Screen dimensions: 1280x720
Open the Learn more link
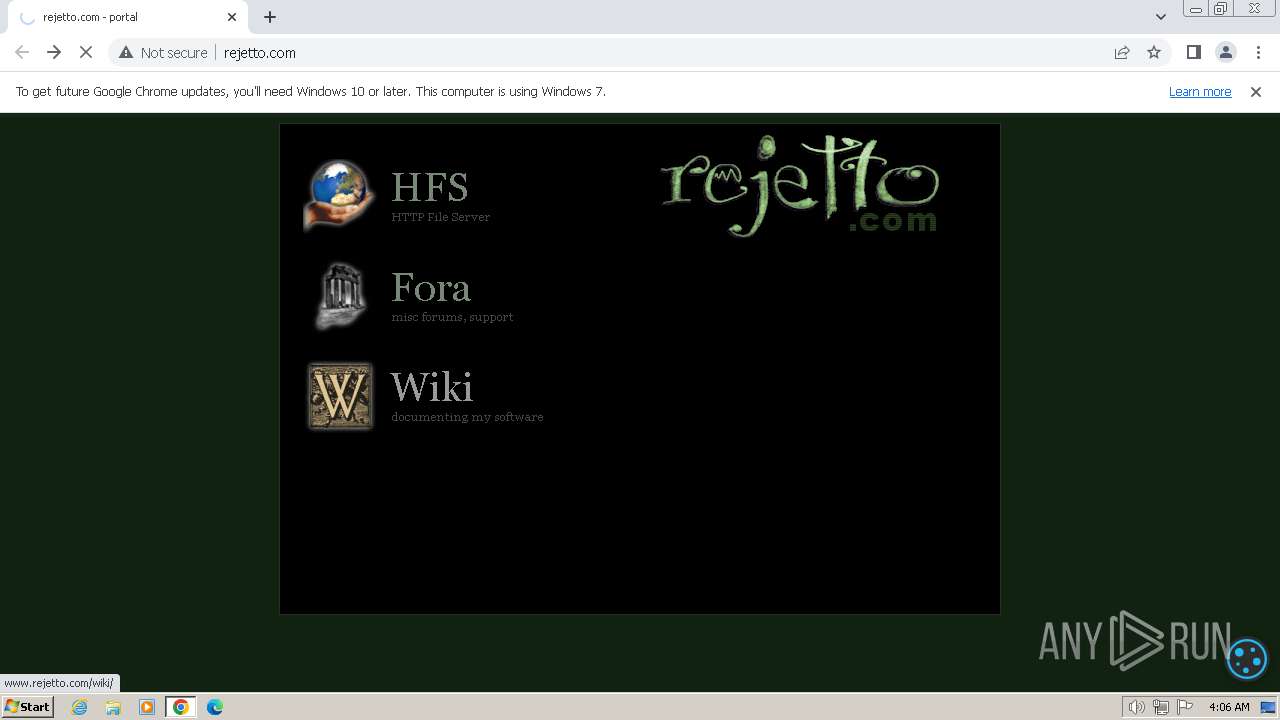click(1200, 91)
